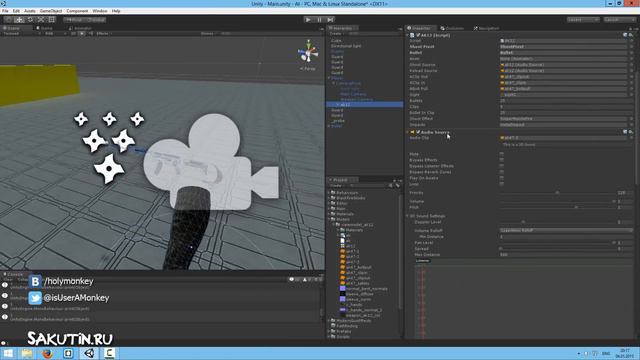640x360 pixels.
Task: Open File Explorer from the taskbar
Action: click(x=27, y=353)
